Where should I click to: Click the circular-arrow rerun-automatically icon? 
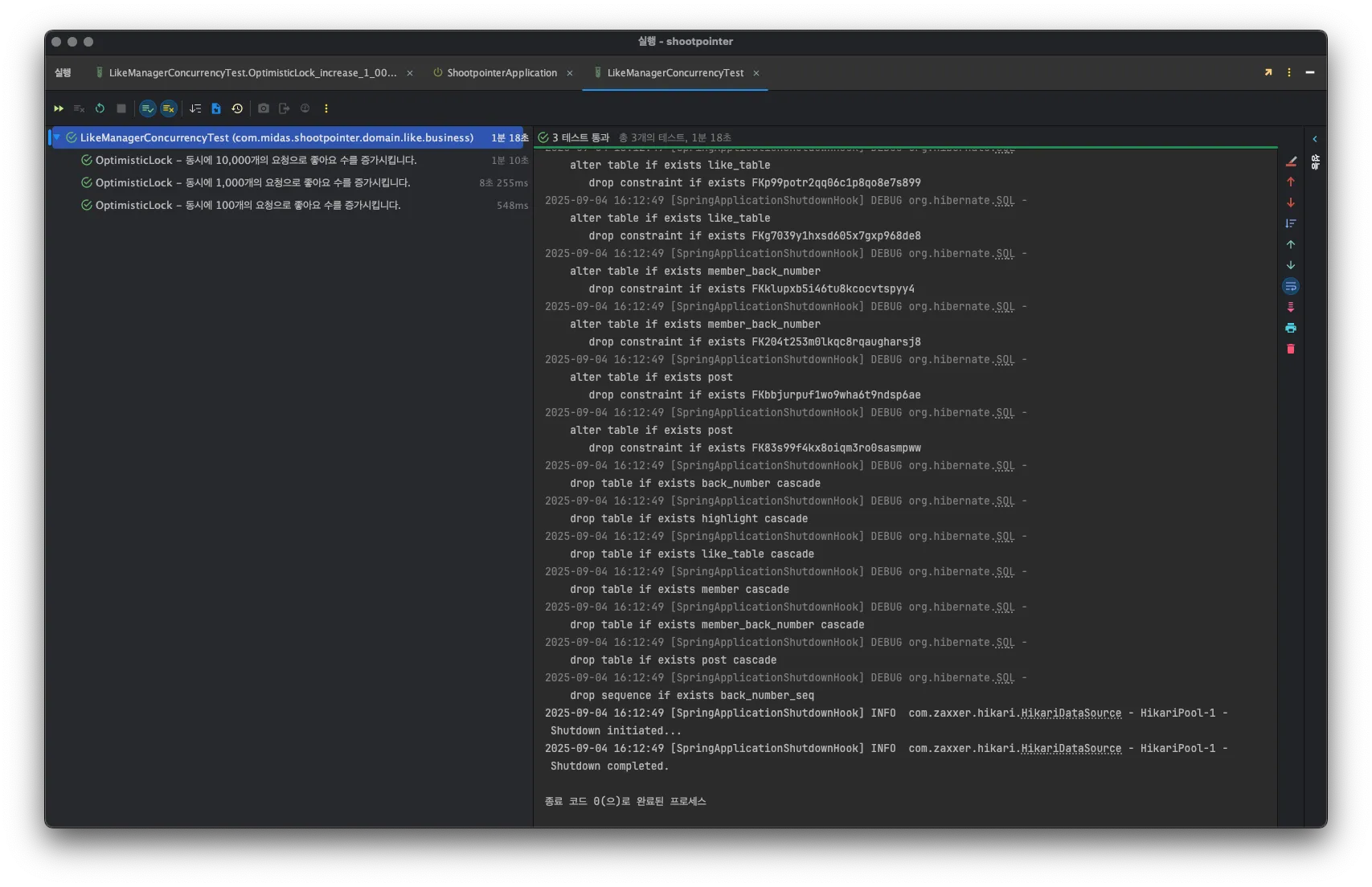coord(100,108)
